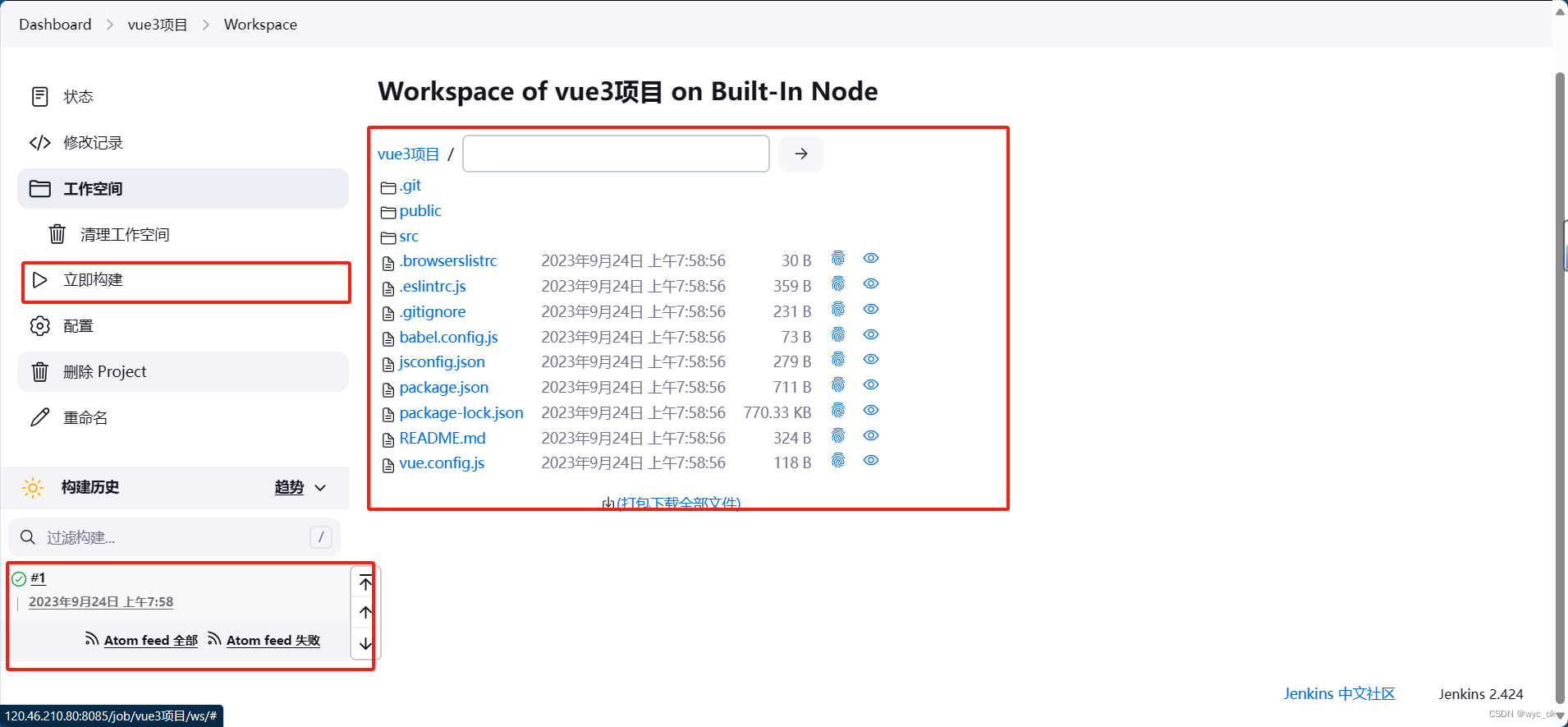1568x727 pixels.
Task: Click the 过滤构建 search field
Action: point(174,537)
